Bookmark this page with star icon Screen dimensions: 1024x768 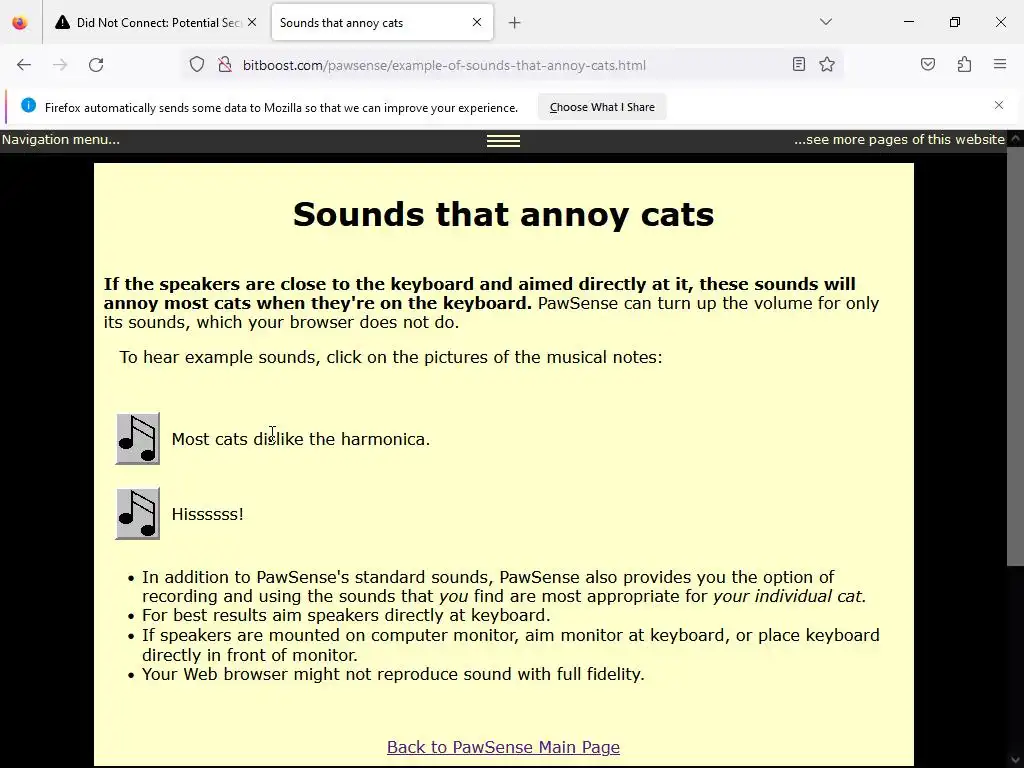pos(827,64)
